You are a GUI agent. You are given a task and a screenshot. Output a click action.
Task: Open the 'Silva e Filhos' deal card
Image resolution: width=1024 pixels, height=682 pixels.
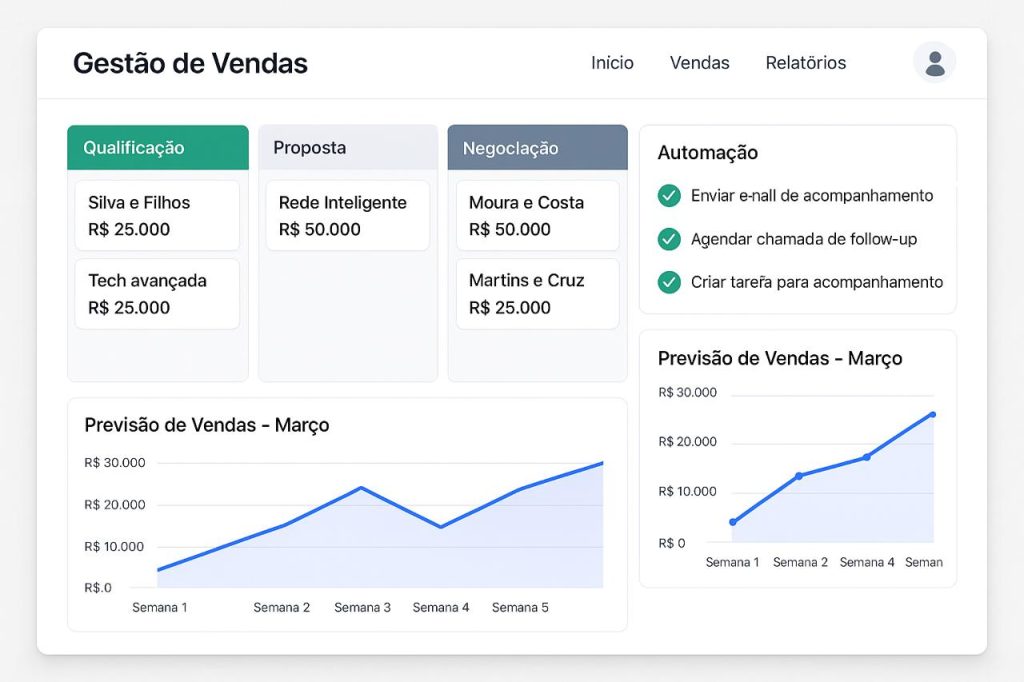point(157,214)
